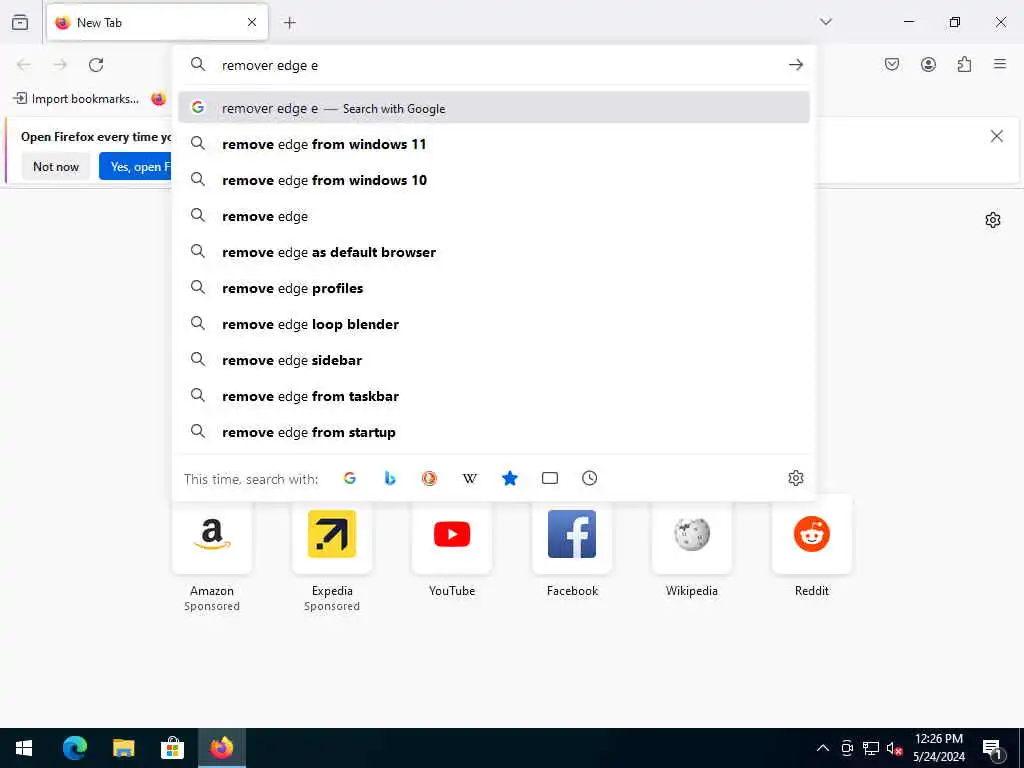Select 'remove edge profiles' suggestion
This screenshot has height=768, width=1024.
point(494,288)
